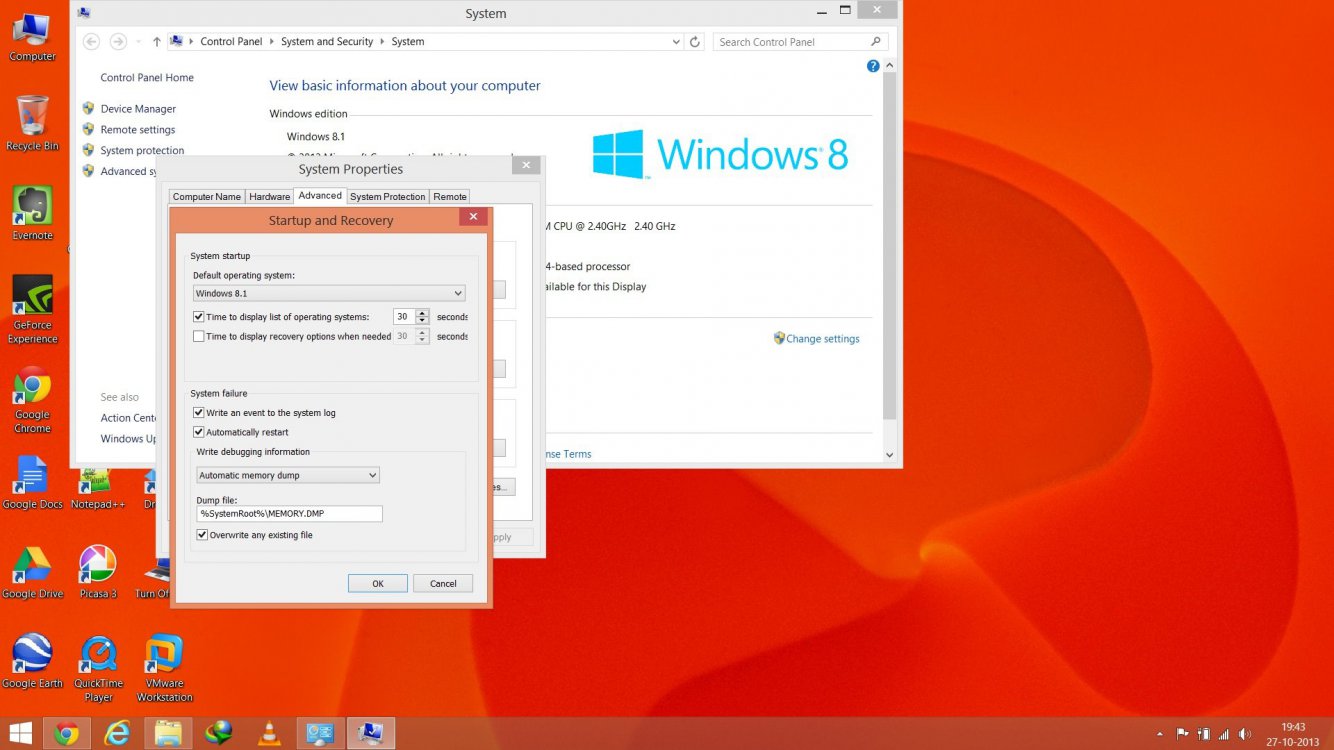The image size is (1334, 750).
Task: Click the seconds value field for operating systems list
Action: (x=404, y=317)
